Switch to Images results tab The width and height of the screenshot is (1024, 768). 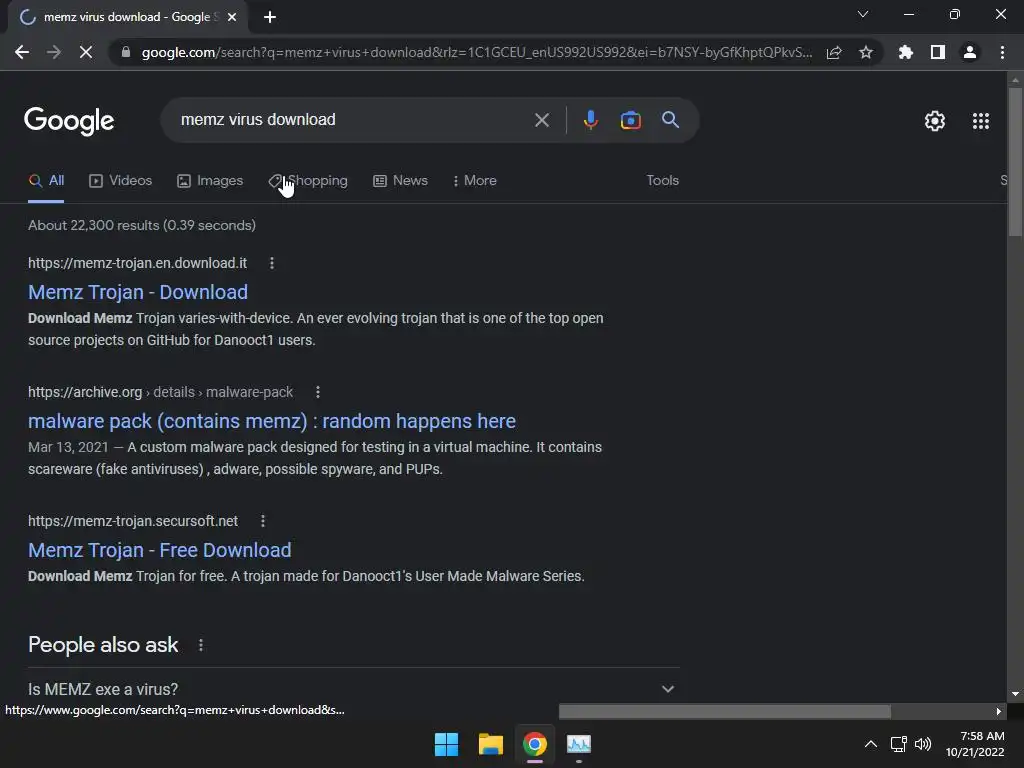point(210,181)
